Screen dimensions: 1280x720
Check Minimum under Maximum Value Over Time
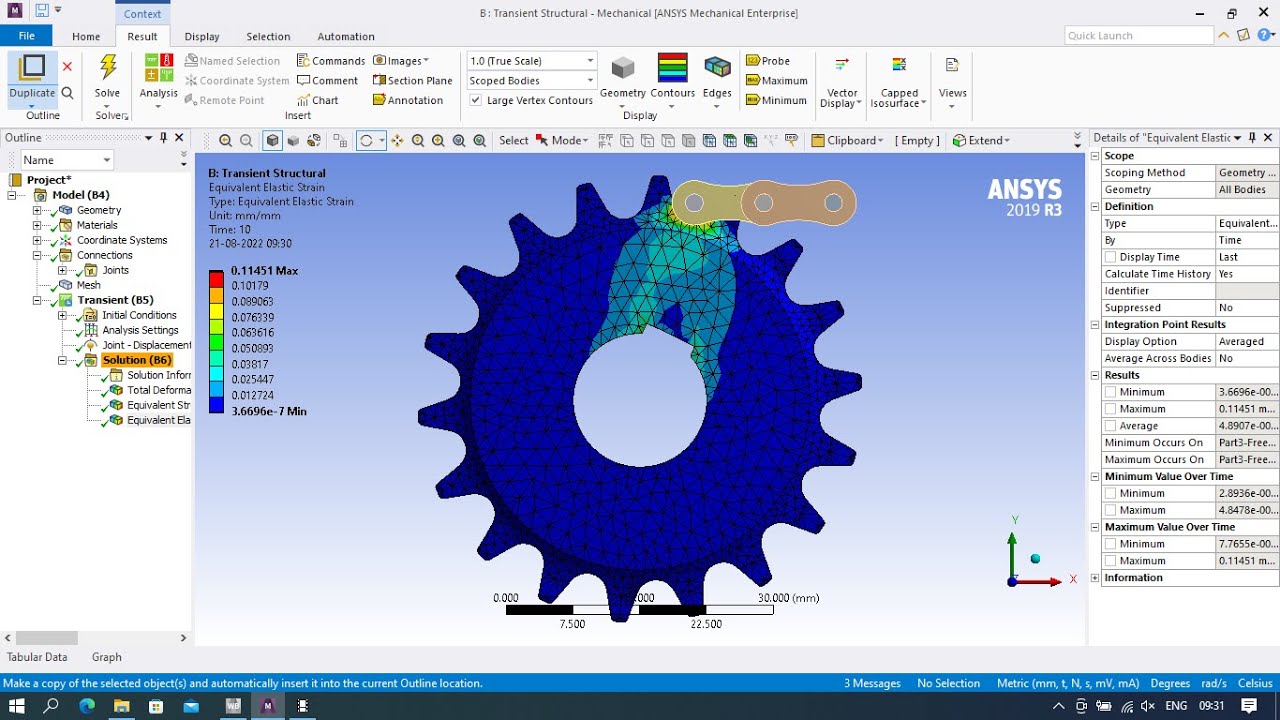tap(1111, 544)
